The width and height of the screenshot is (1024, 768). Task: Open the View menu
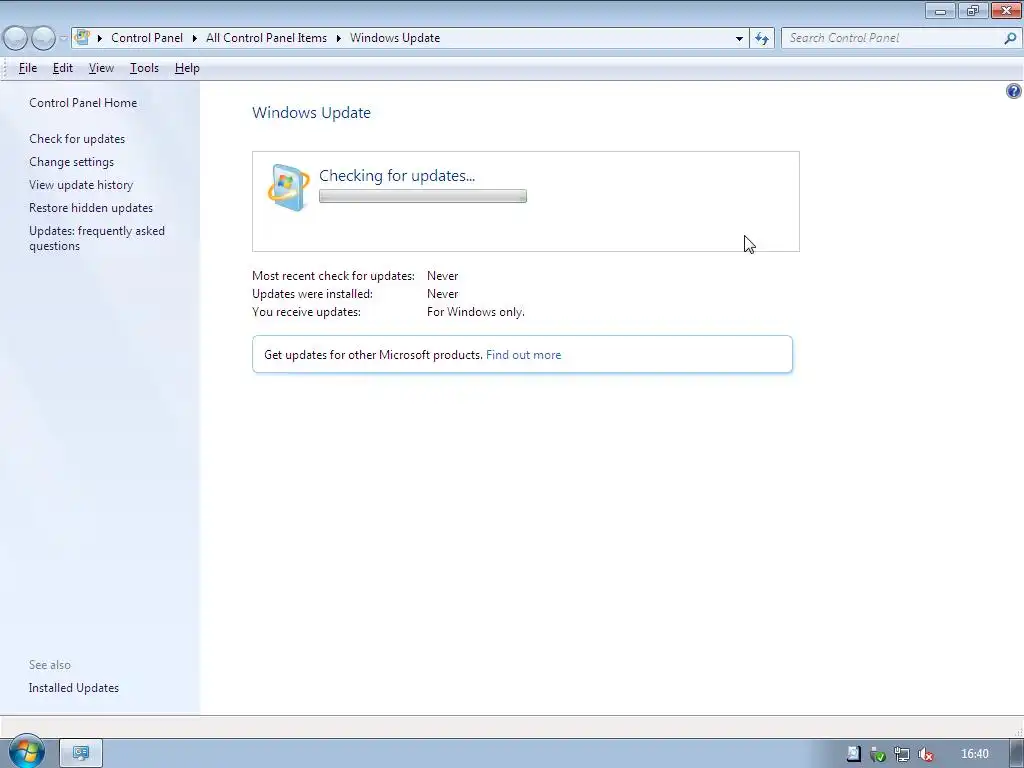tap(101, 68)
